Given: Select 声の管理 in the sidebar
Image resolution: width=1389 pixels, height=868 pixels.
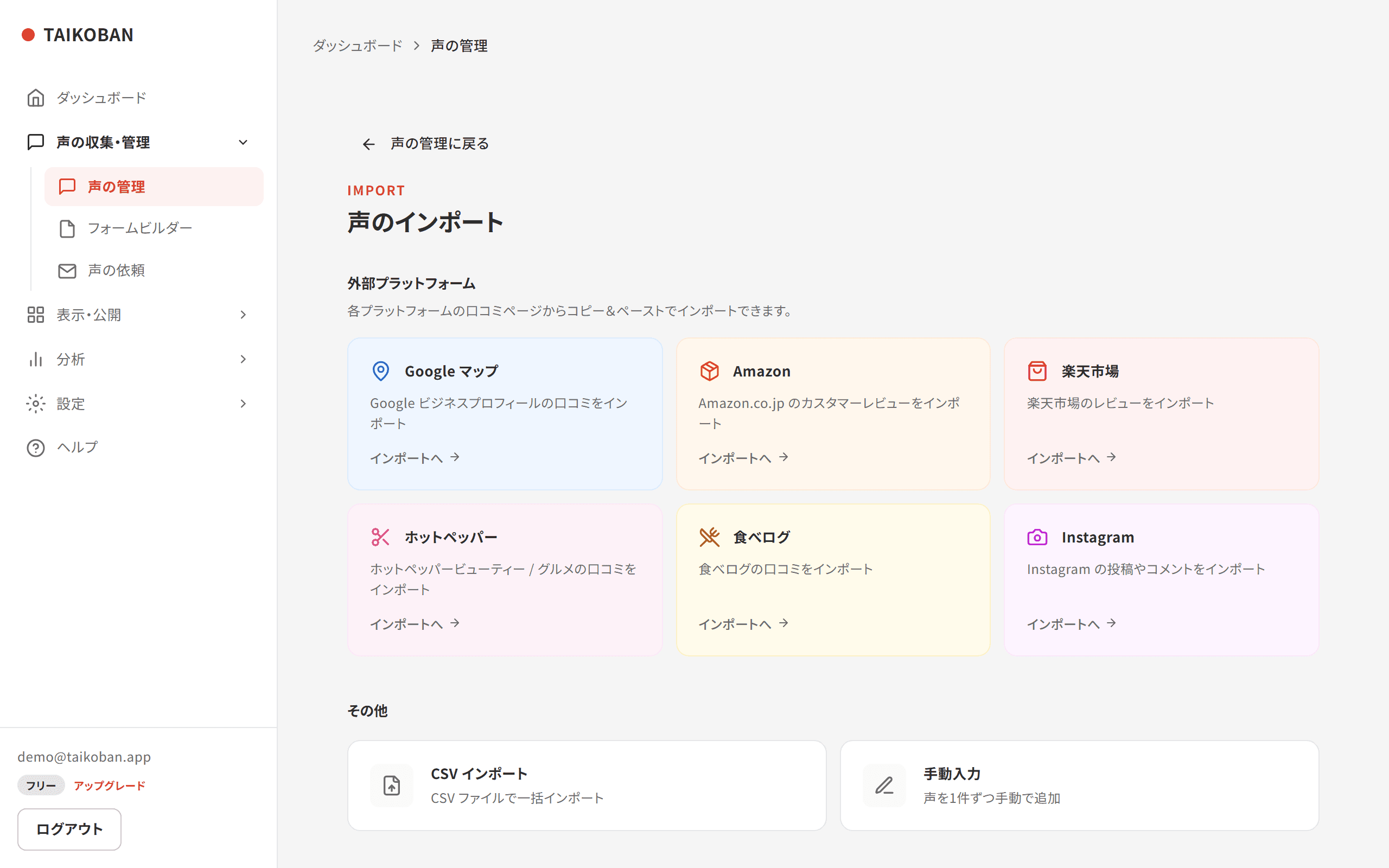Looking at the screenshot, I should [x=154, y=187].
